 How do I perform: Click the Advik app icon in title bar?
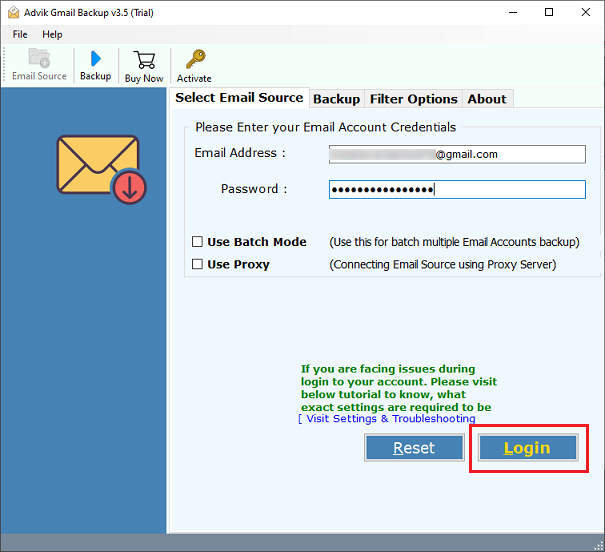coord(14,12)
